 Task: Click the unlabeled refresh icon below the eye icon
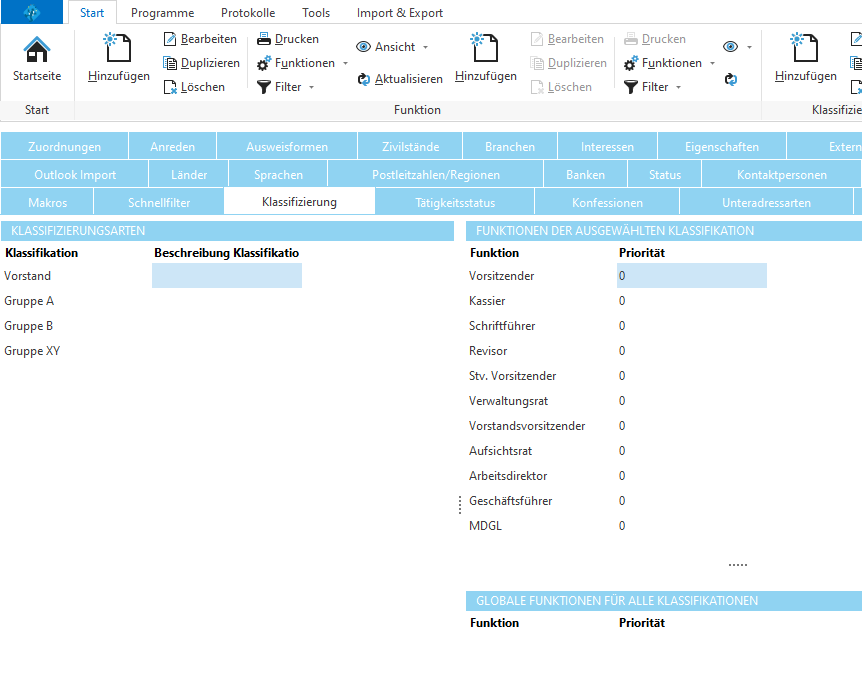(x=731, y=79)
